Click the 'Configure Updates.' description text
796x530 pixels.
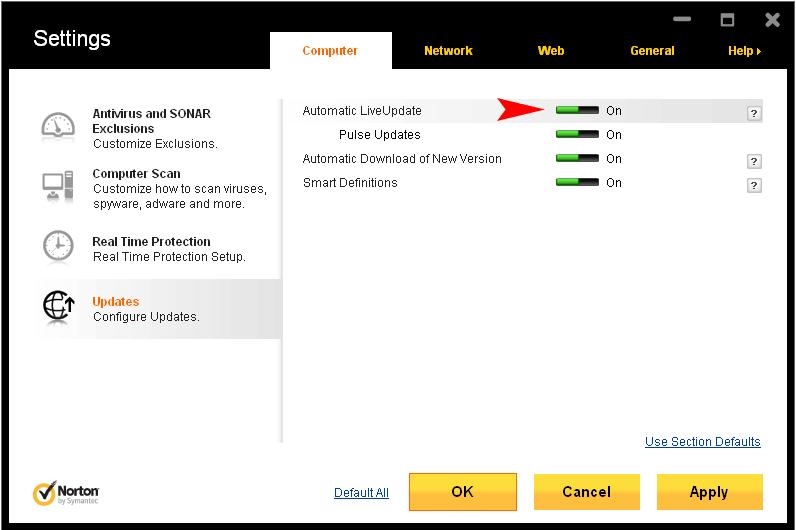point(146,317)
